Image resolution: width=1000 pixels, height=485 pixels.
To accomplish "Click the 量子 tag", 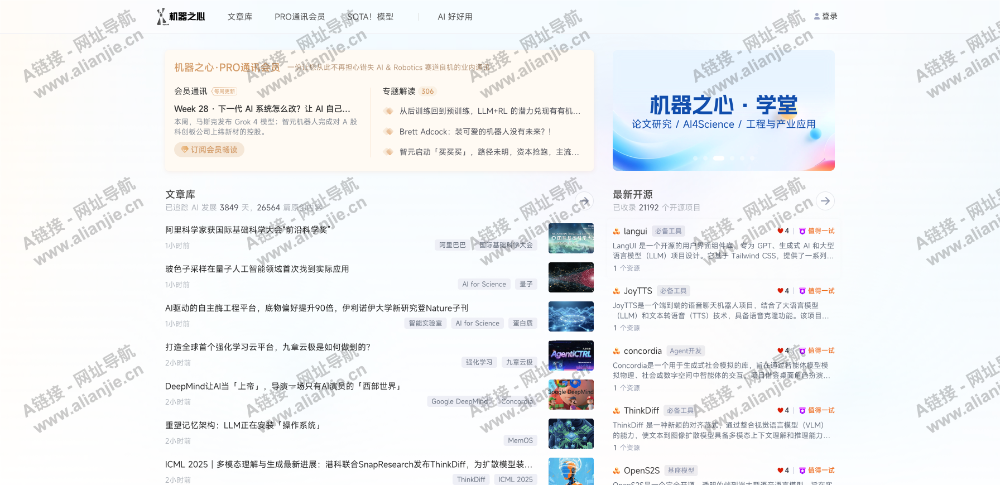I will pos(526,284).
